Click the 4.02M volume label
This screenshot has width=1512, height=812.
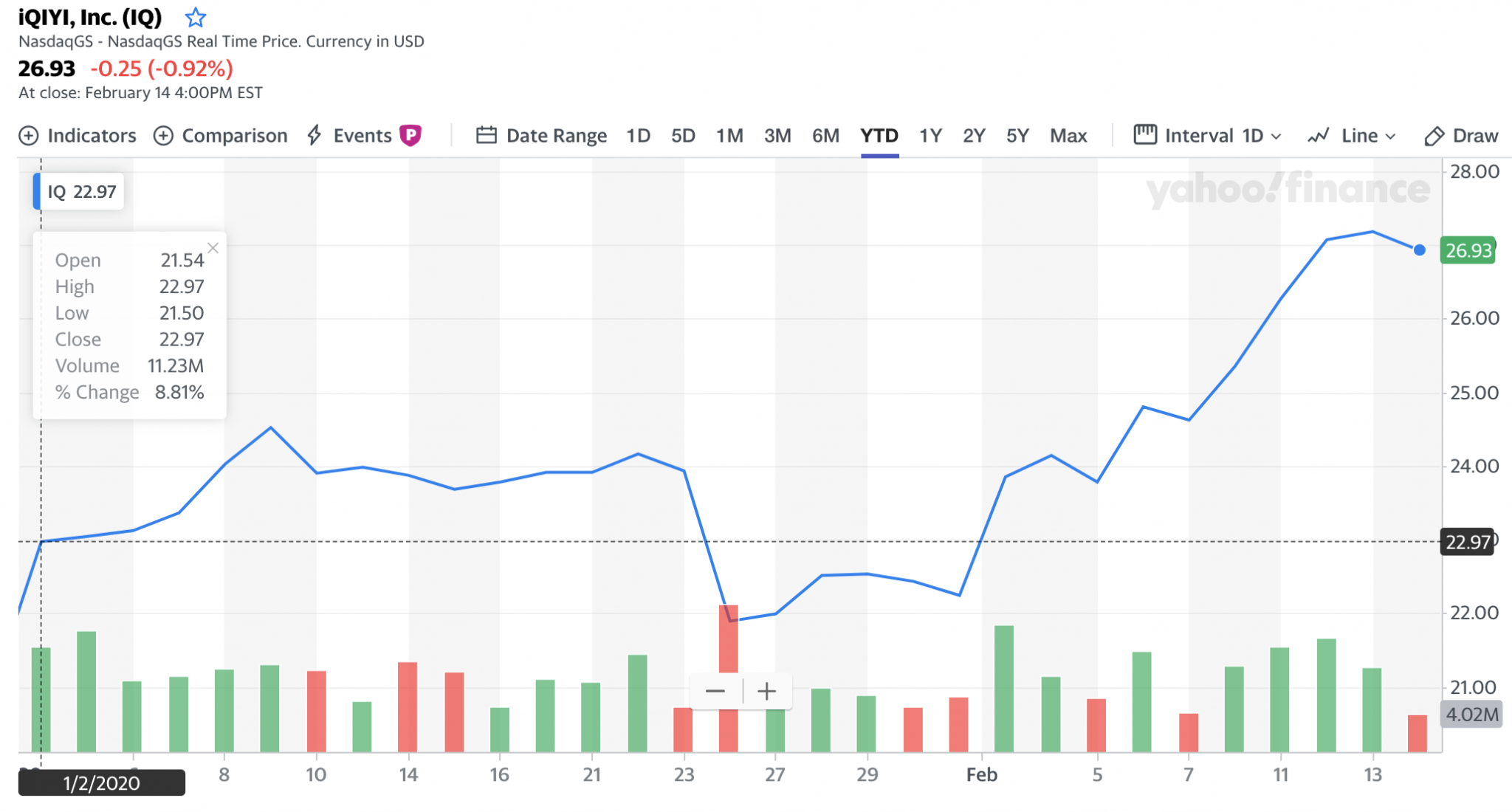1472,715
